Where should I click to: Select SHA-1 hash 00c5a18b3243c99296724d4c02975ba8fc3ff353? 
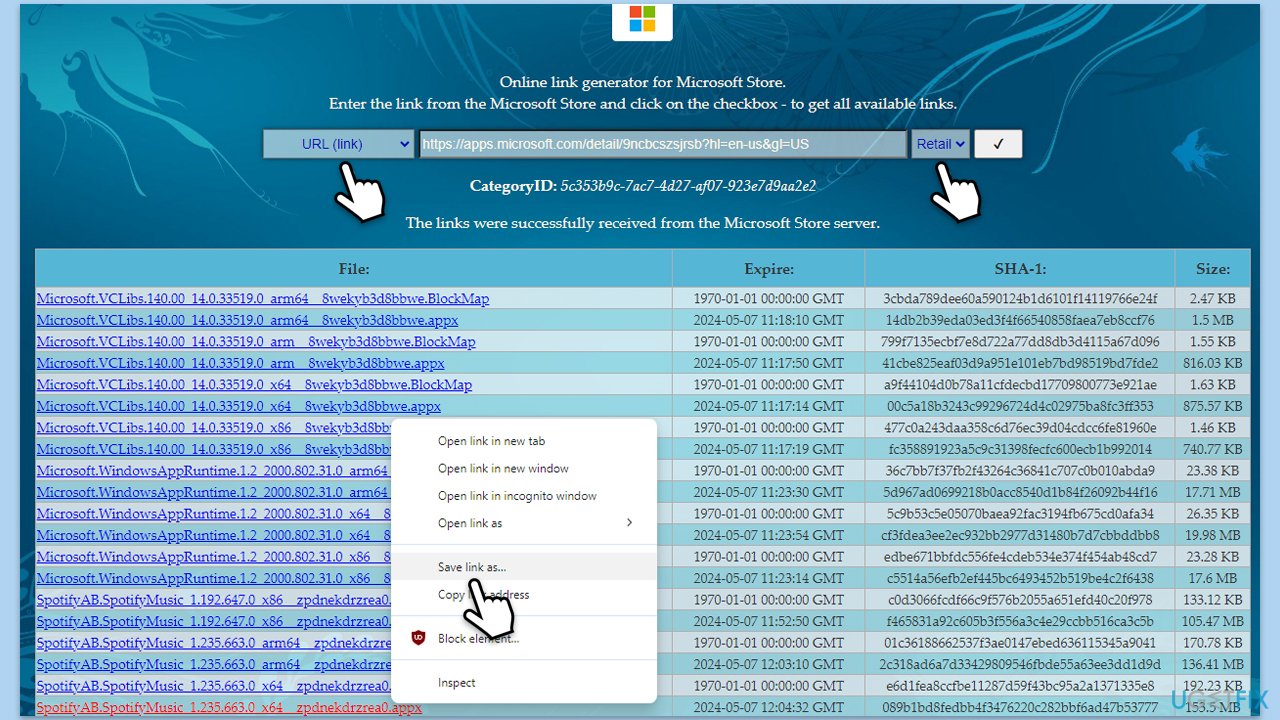click(1020, 406)
